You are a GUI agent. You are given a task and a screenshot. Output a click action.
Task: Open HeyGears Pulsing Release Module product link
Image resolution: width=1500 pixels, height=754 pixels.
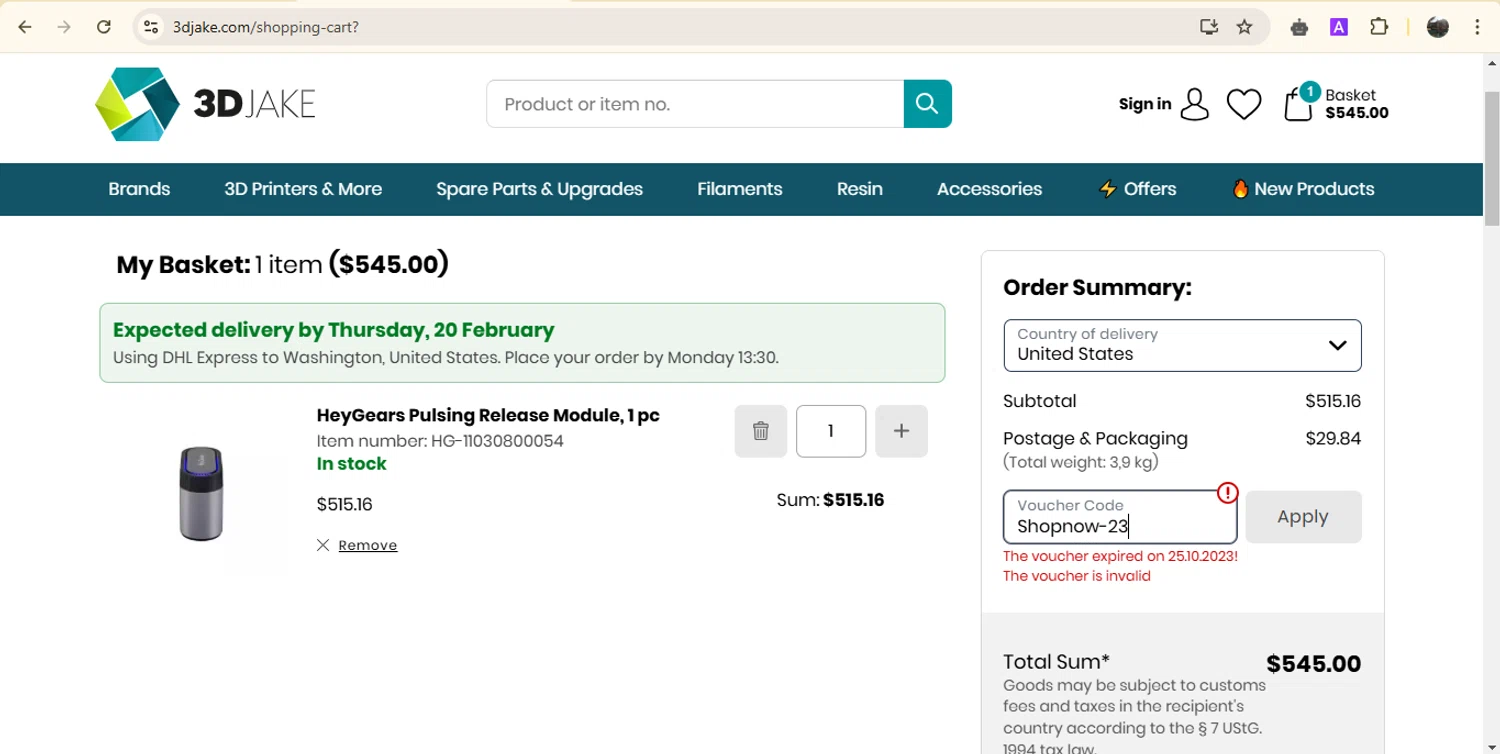click(488, 415)
